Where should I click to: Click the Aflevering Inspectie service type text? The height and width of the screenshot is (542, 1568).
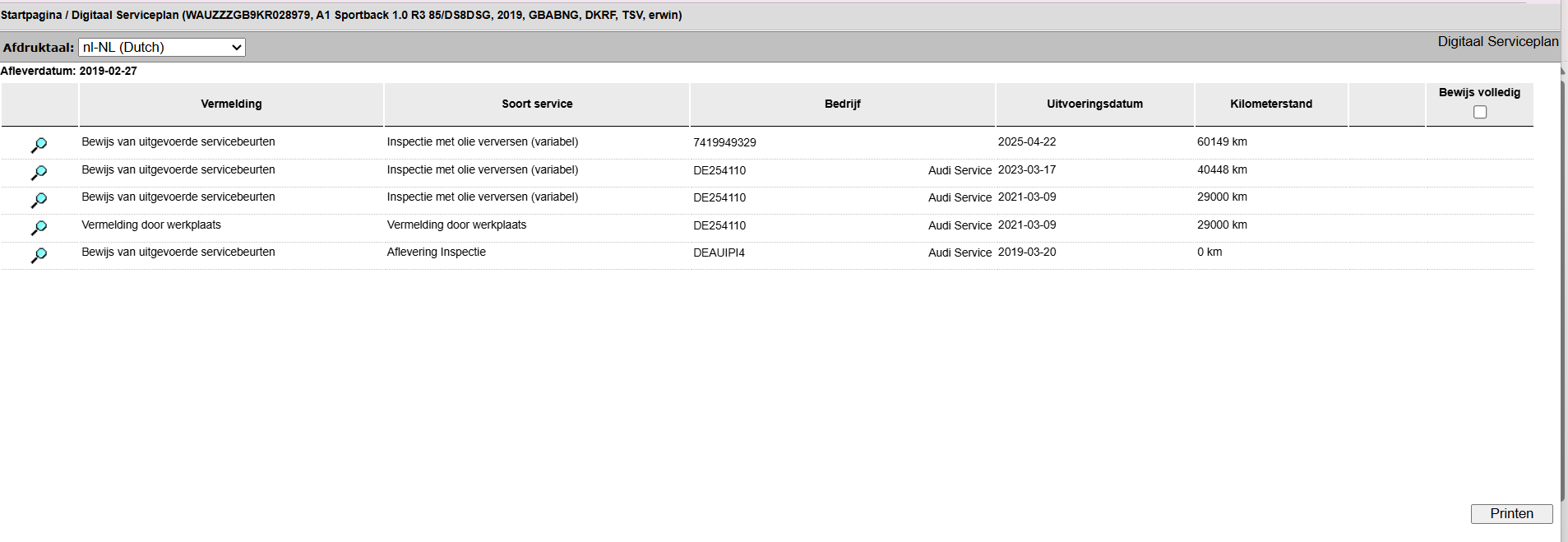click(x=436, y=252)
